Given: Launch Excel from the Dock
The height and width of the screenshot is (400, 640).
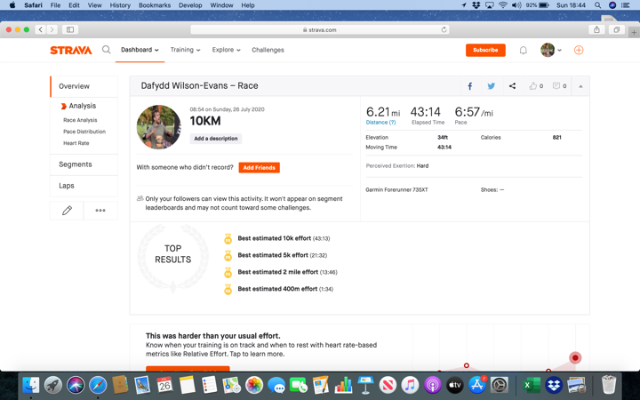Looking at the screenshot, I should pos(531,384).
